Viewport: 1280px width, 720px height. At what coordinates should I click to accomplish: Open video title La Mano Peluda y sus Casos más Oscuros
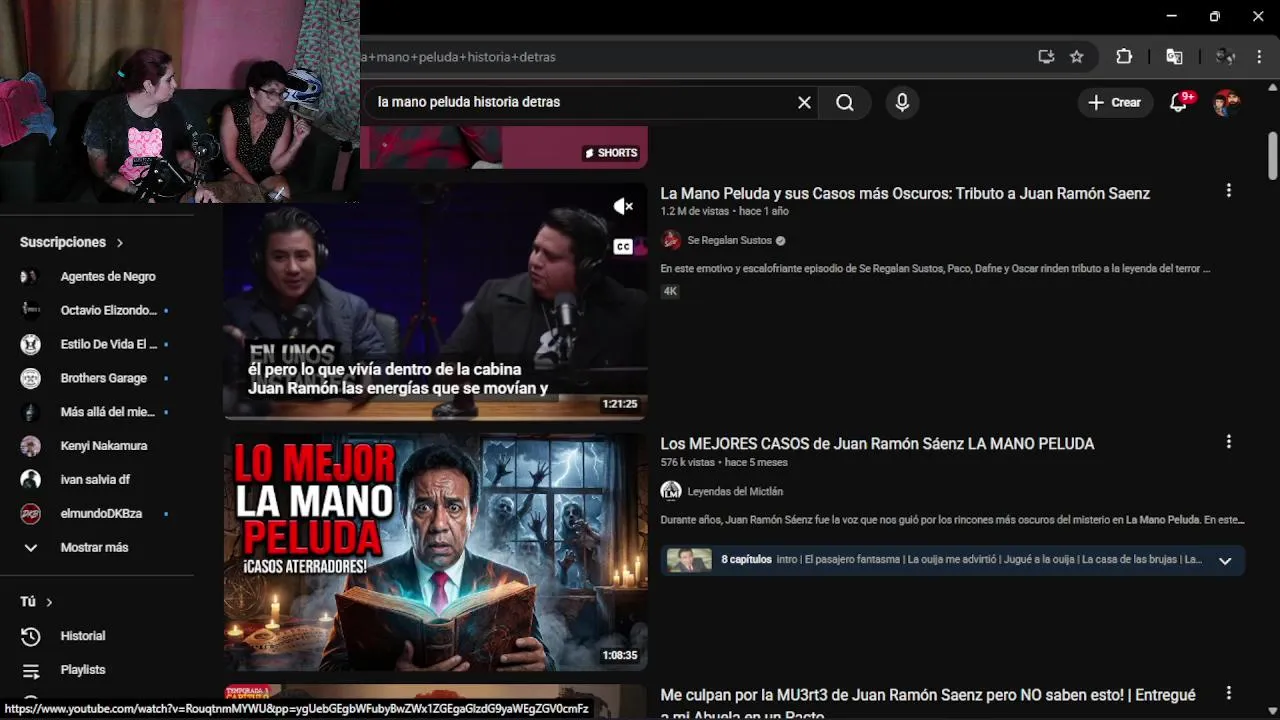pos(905,193)
